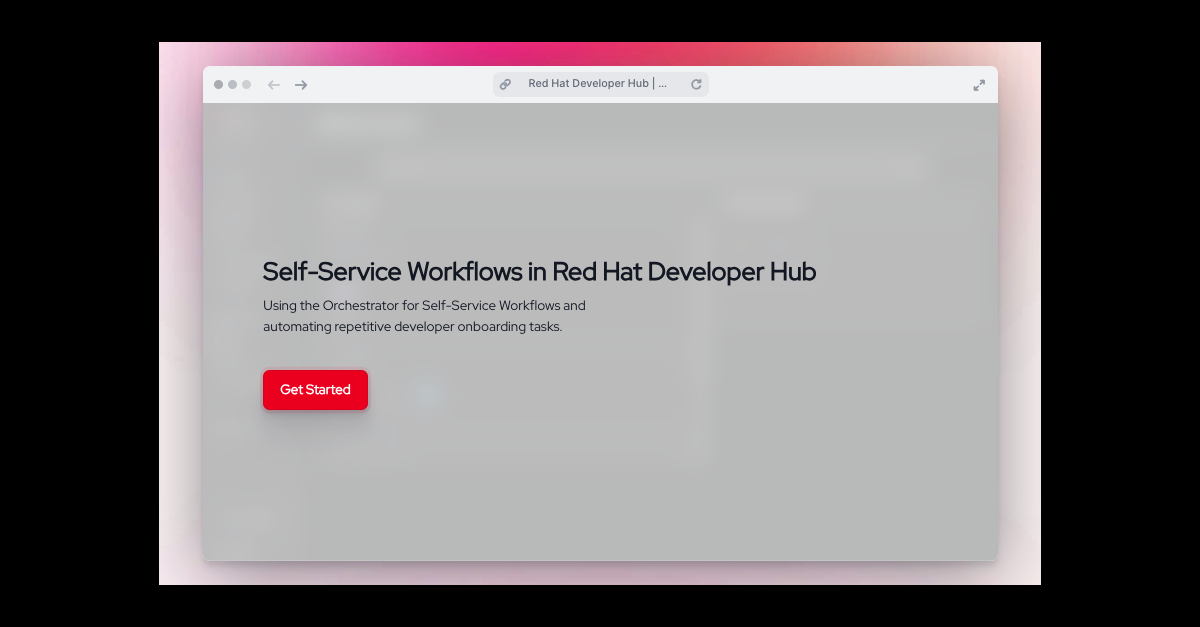The height and width of the screenshot is (627, 1200).
Task: Click the browser back arrow
Action: click(274, 85)
